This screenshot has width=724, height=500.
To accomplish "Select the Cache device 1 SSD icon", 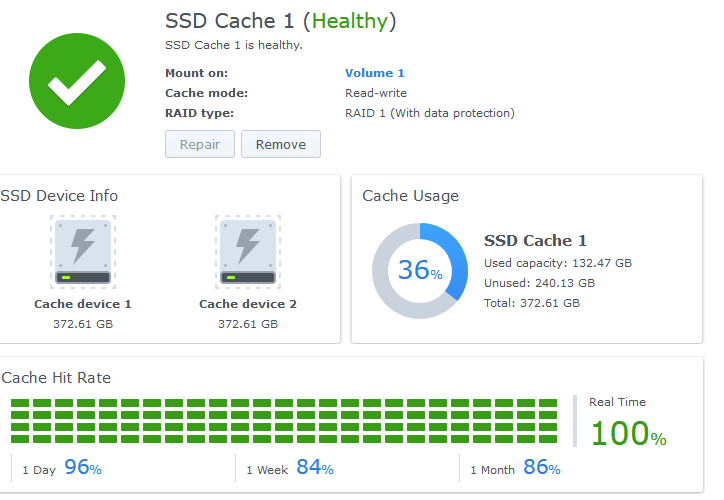I will (83, 252).
